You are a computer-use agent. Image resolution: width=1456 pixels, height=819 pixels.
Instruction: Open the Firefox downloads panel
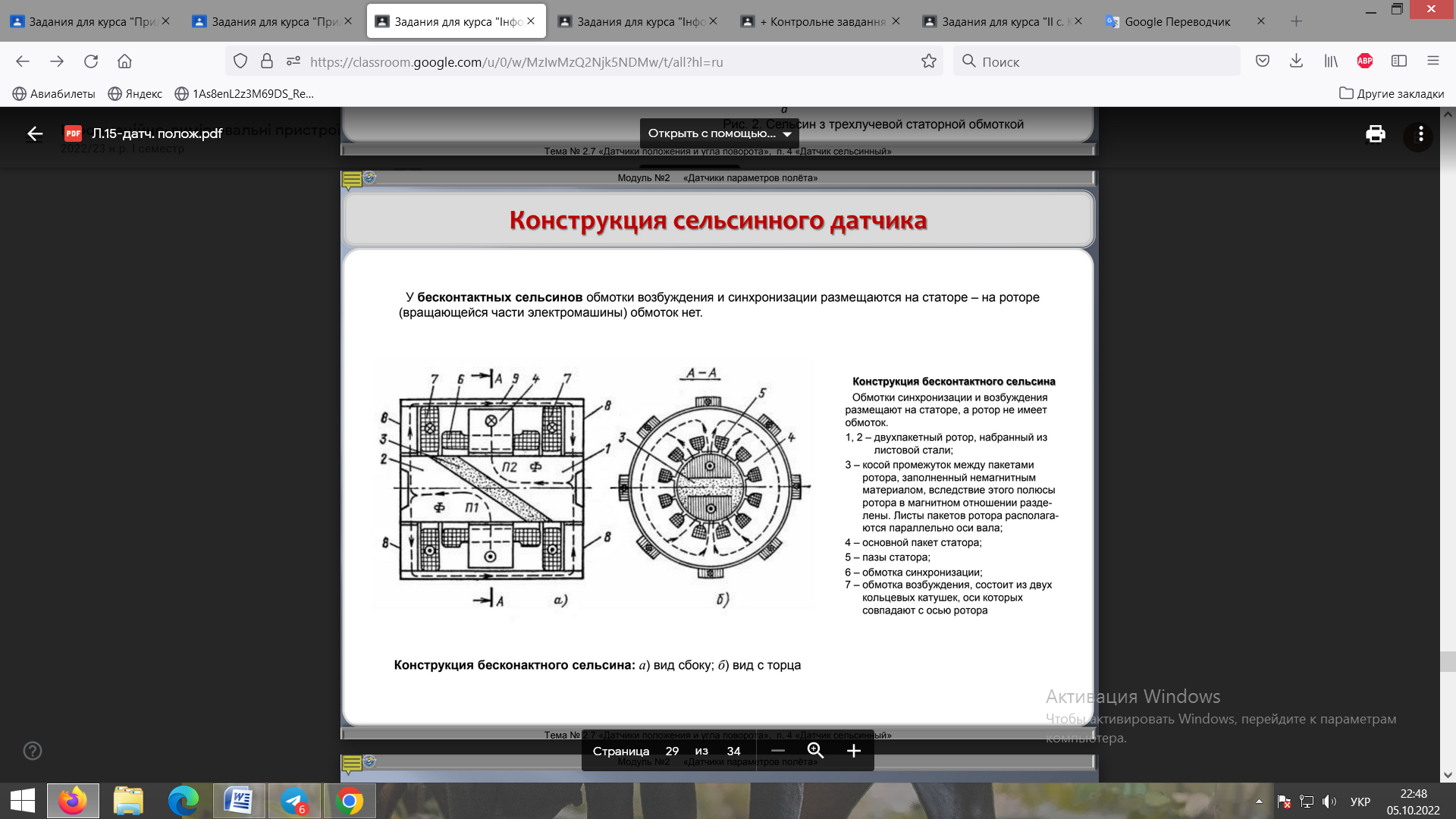(x=1297, y=61)
